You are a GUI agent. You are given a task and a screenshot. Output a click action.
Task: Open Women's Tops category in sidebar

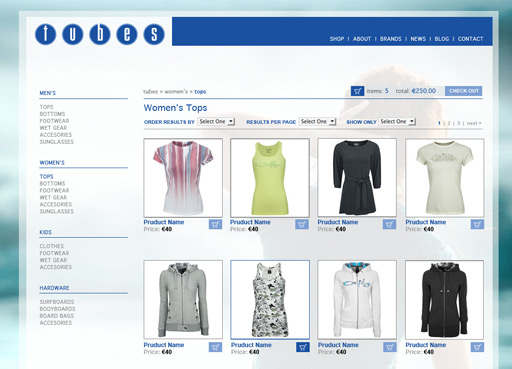[46, 177]
